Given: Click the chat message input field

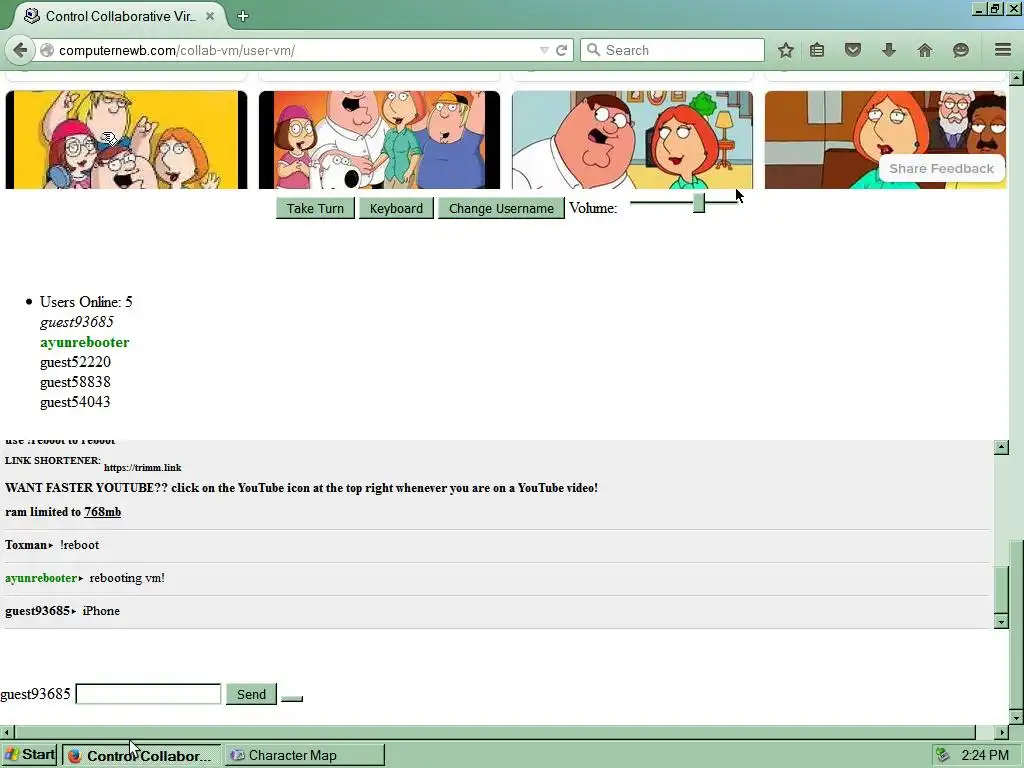Looking at the screenshot, I should (x=148, y=694).
